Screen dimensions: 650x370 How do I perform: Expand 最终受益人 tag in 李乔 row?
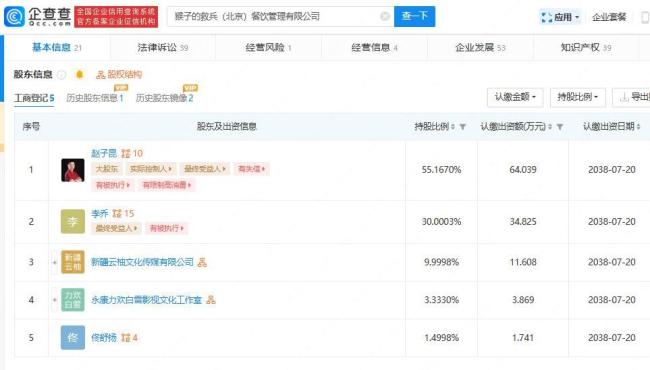[116, 228]
